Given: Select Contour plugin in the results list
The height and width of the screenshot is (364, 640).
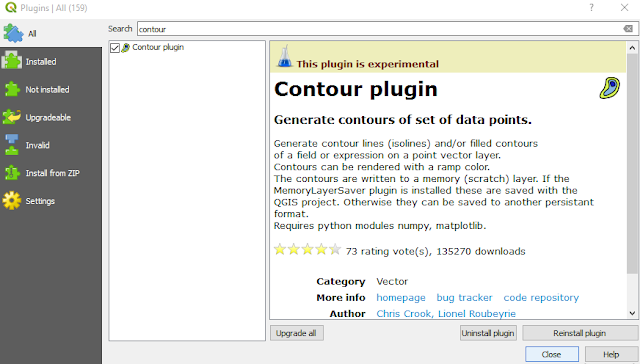Looking at the screenshot, I should (x=158, y=47).
